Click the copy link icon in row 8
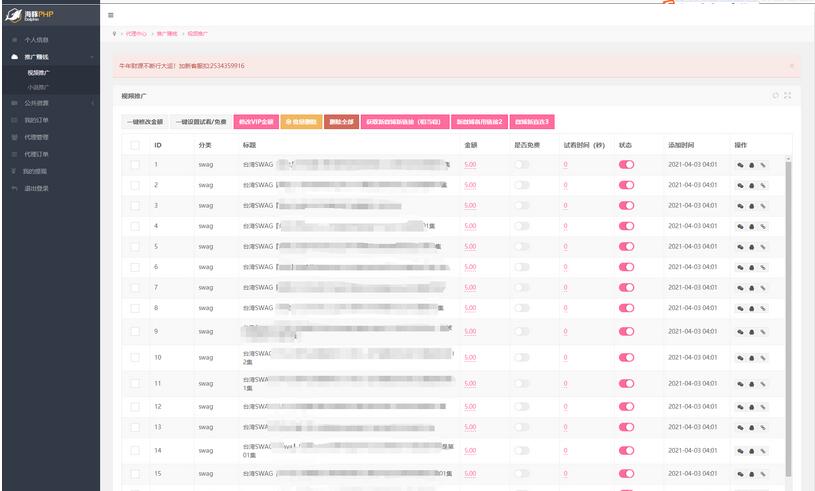 [762, 308]
